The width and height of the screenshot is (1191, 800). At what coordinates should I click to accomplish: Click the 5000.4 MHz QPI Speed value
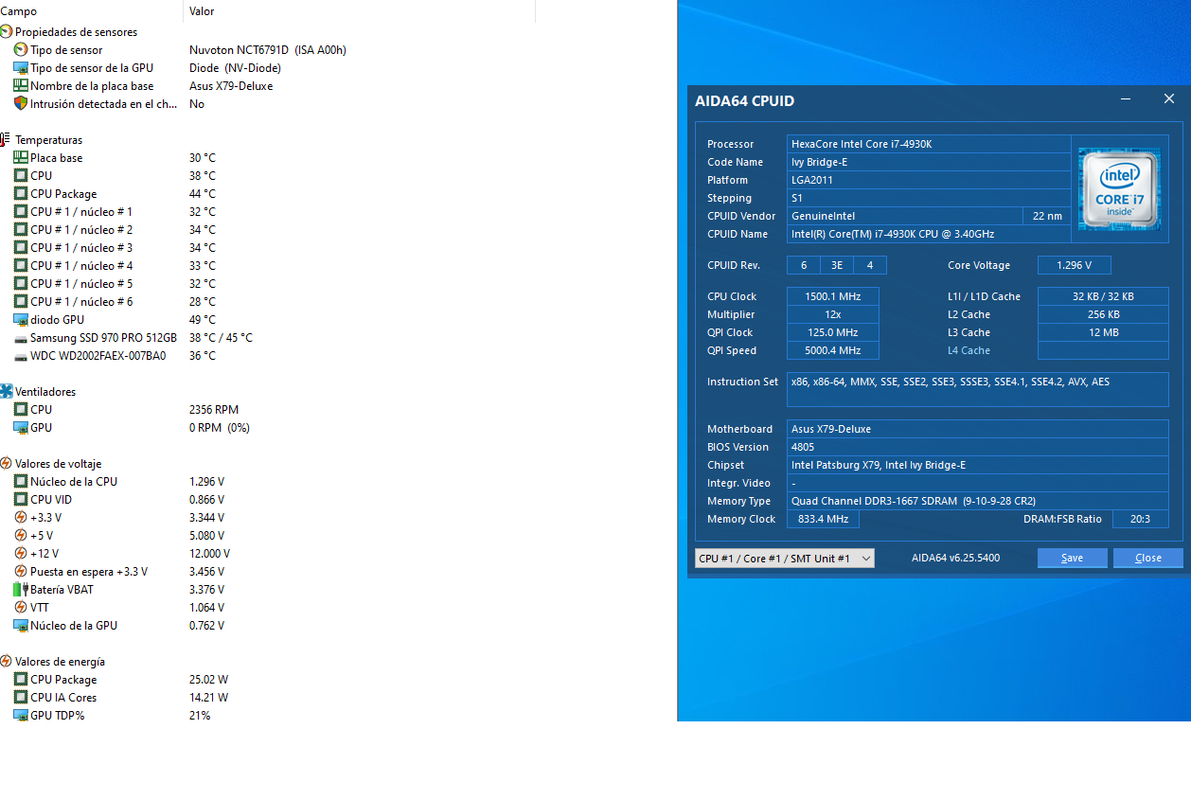tap(833, 350)
